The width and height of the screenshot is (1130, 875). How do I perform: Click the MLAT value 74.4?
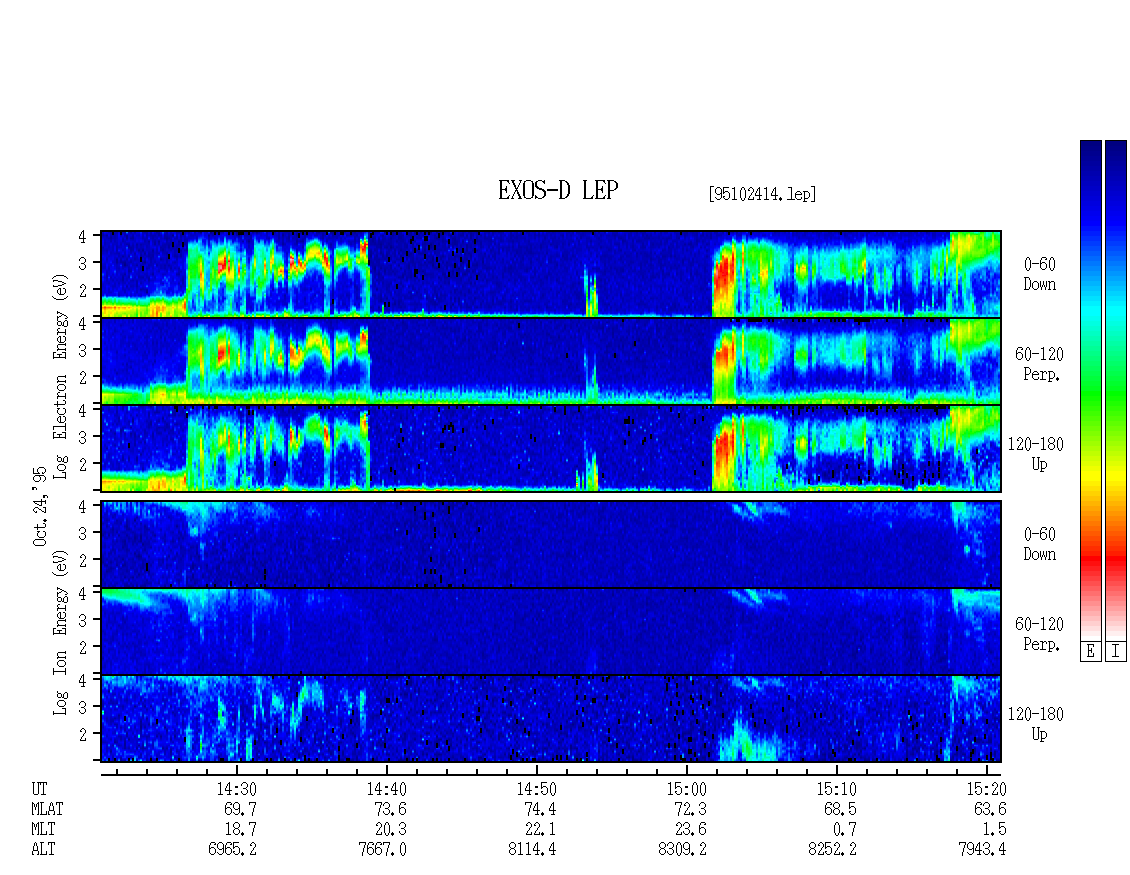coord(540,809)
